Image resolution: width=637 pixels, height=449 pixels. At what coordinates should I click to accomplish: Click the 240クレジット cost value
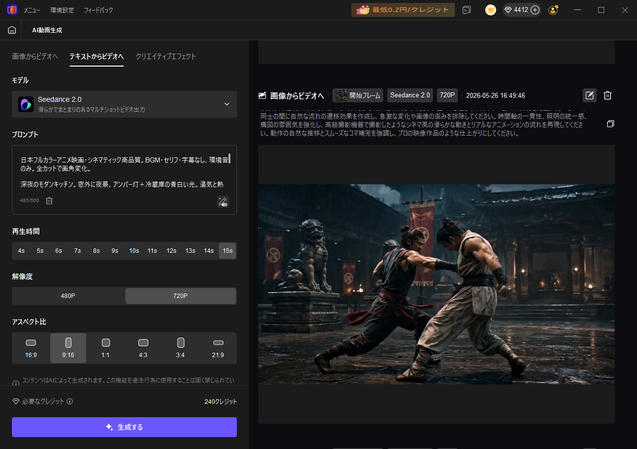(221, 401)
